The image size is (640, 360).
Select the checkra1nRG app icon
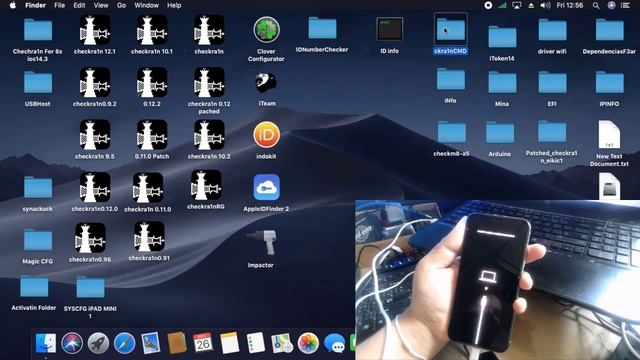pos(206,185)
